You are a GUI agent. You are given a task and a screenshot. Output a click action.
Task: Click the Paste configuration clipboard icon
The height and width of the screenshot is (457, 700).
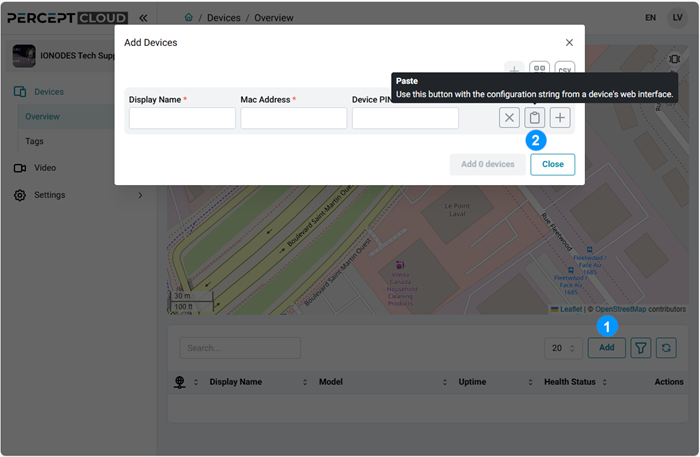[x=535, y=118]
